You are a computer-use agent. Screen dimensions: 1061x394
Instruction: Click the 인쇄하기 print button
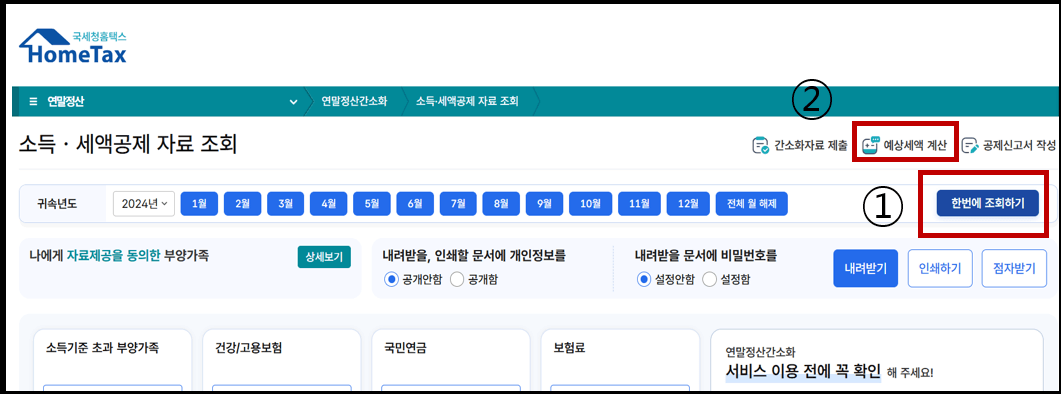(939, 268)
